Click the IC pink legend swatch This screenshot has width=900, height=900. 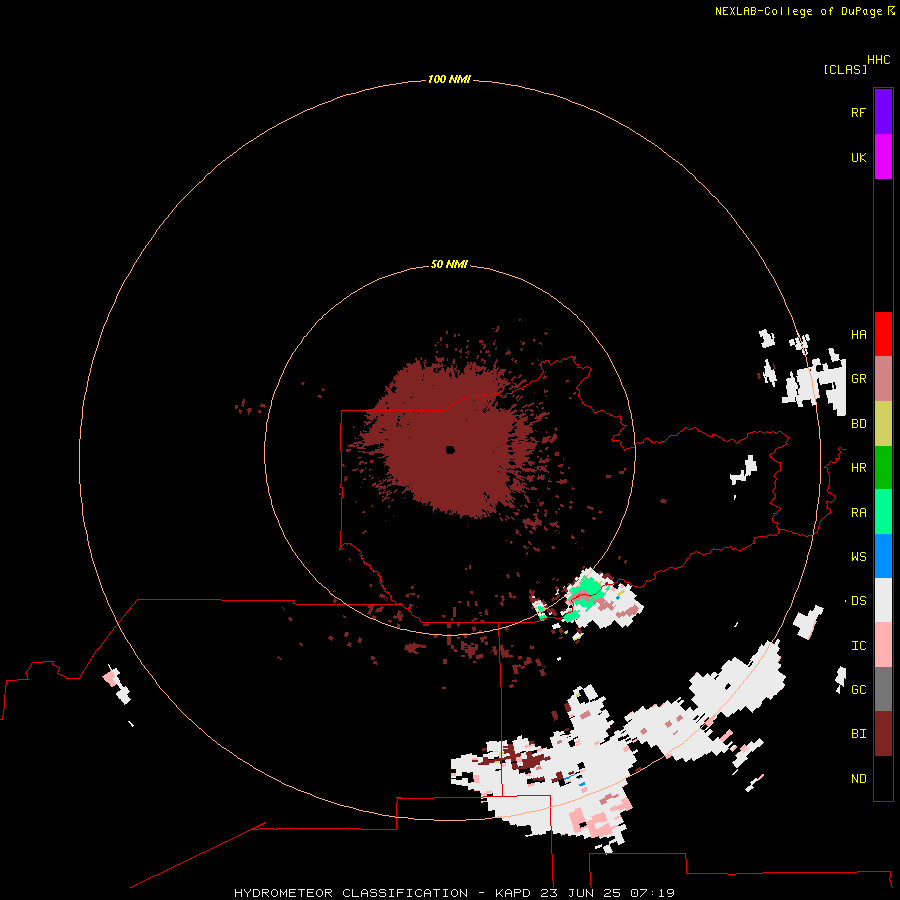tap(883, 645)
